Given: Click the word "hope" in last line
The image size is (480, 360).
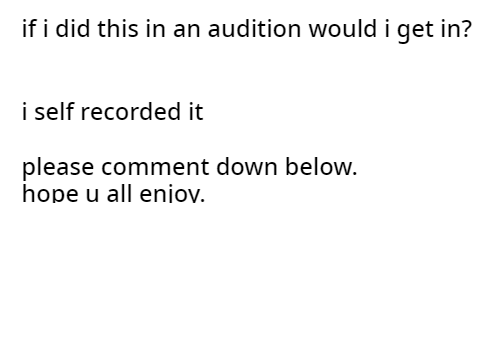Looking at the screenshot, I should (50, 193).
